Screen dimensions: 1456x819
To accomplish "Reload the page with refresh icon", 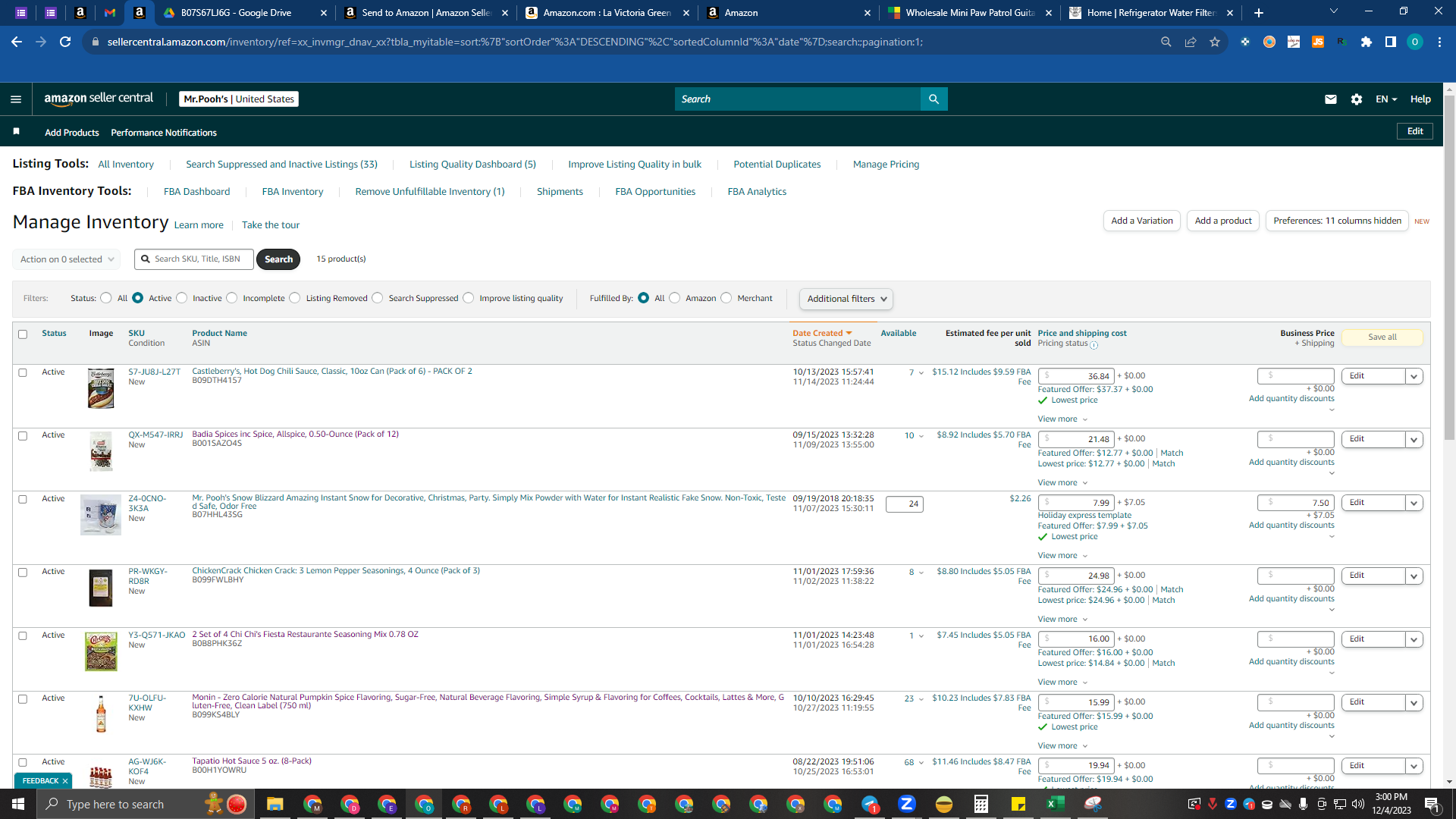I will tap(65, 42).
